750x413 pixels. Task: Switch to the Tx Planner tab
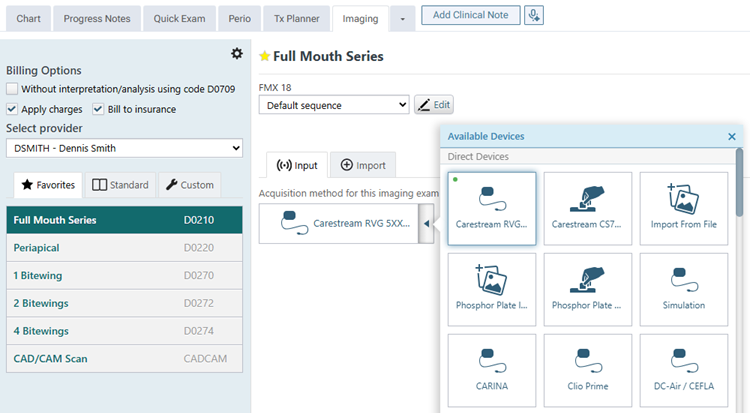(x=295, y=18)
